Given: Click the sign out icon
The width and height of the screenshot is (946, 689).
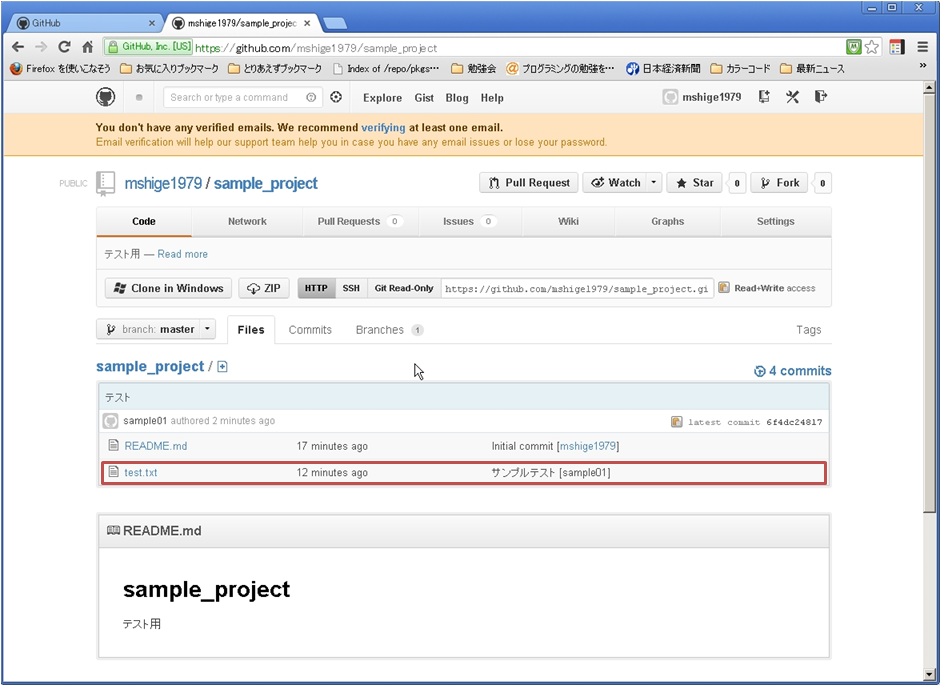Looking at the screenshot, I should click(821, 97).
